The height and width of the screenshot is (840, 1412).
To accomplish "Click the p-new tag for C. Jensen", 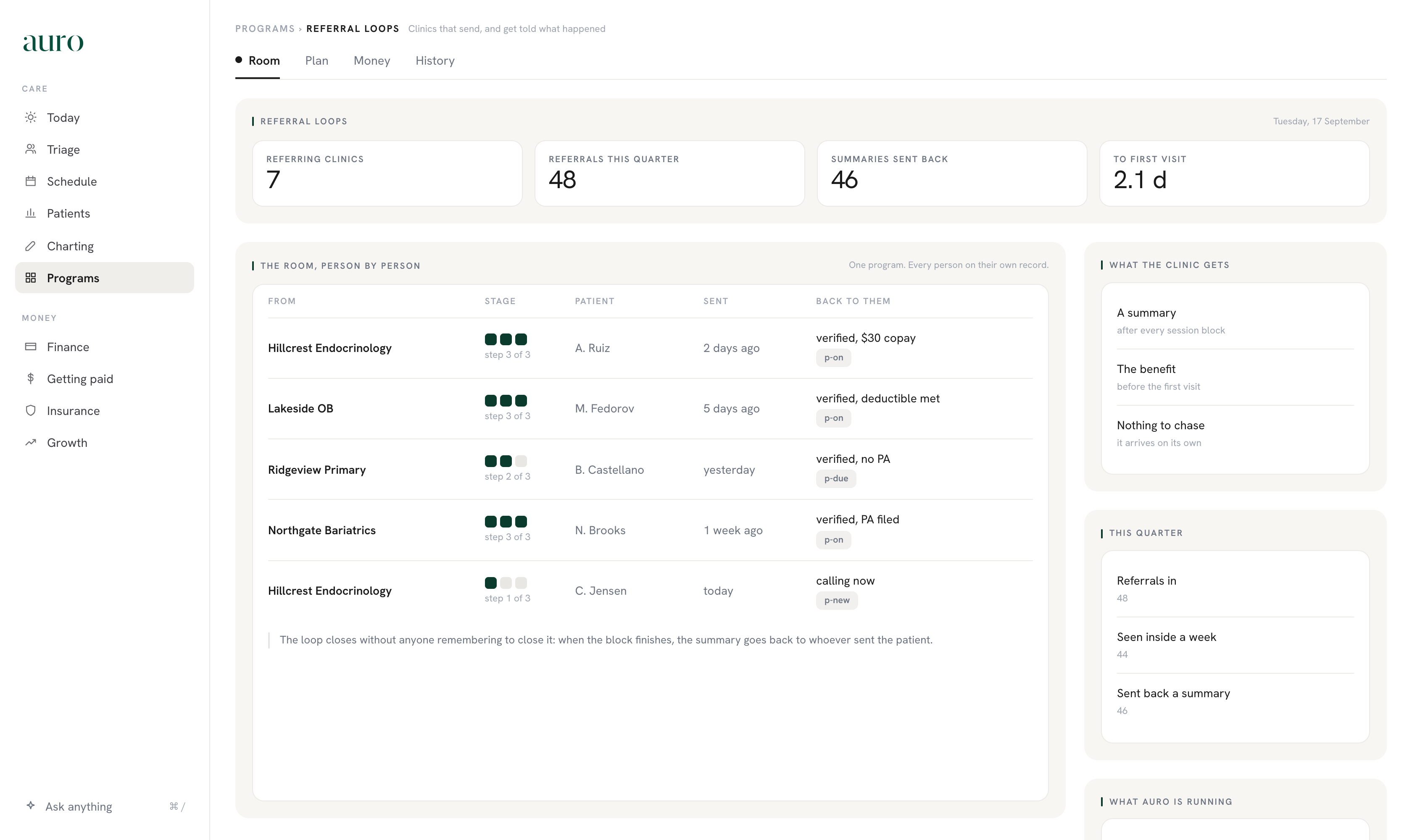I will coord(837,600).
